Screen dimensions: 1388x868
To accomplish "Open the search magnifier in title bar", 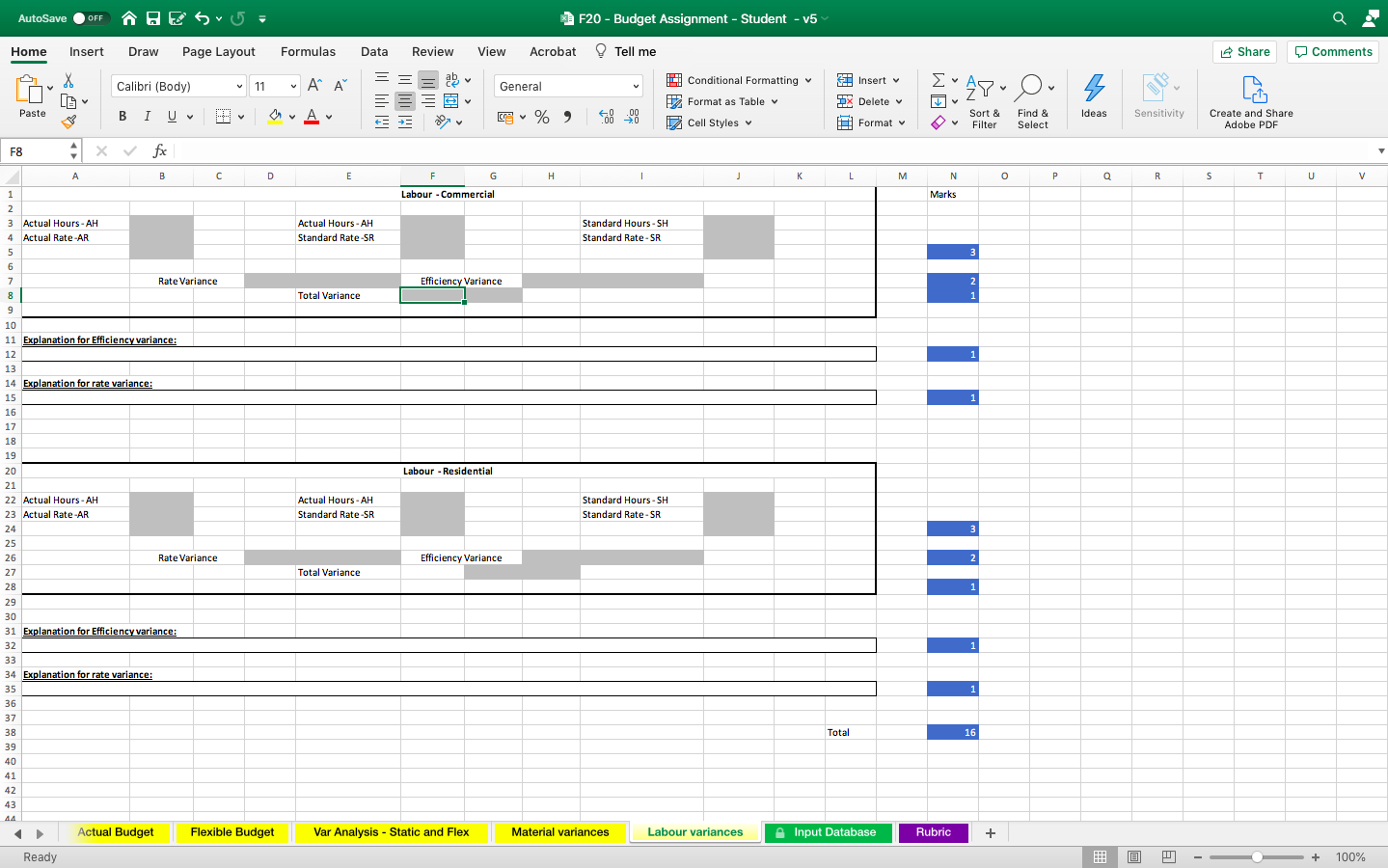I will tap(1339, 18).
